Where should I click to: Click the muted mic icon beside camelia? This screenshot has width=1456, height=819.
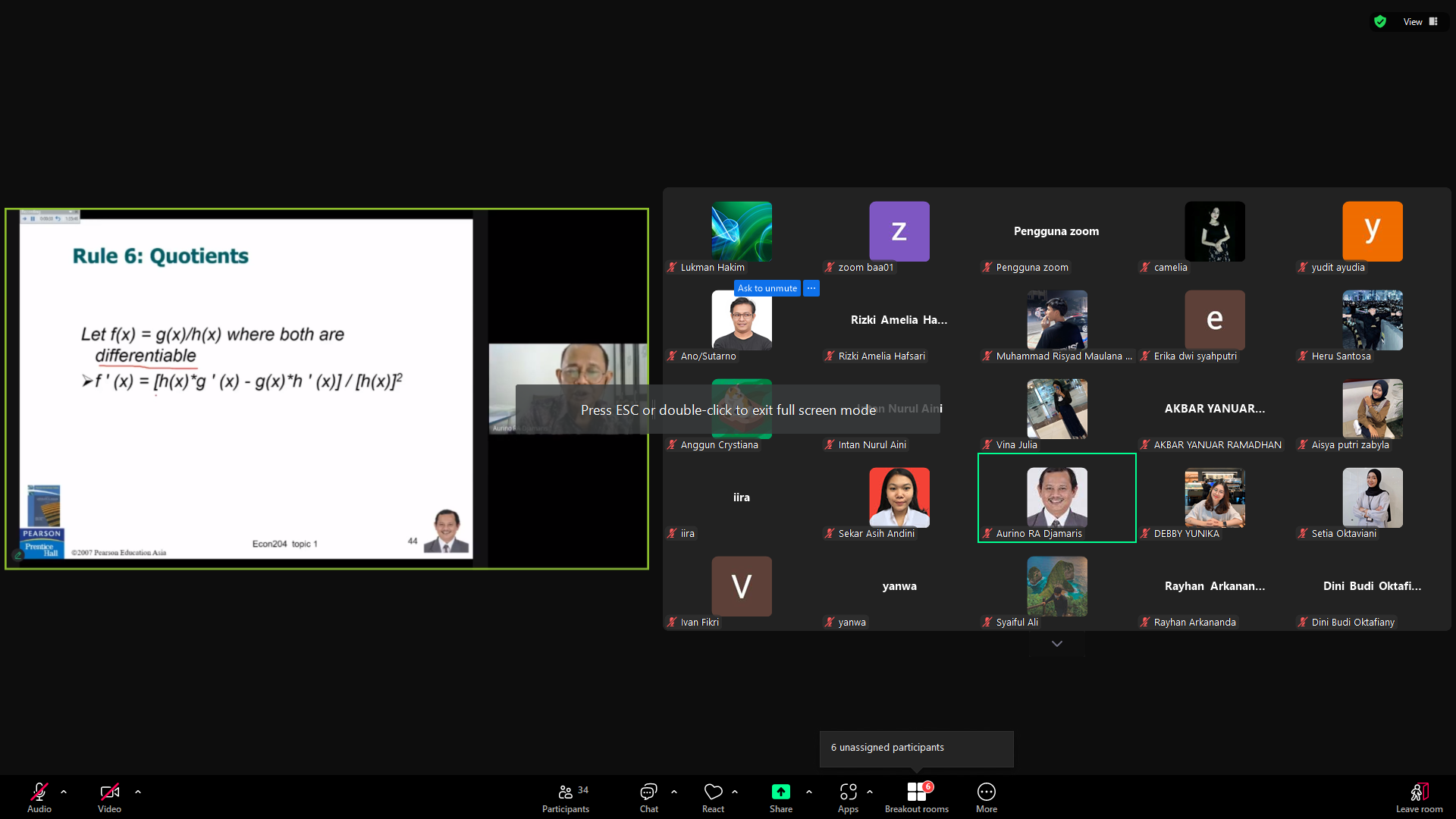1145,268
